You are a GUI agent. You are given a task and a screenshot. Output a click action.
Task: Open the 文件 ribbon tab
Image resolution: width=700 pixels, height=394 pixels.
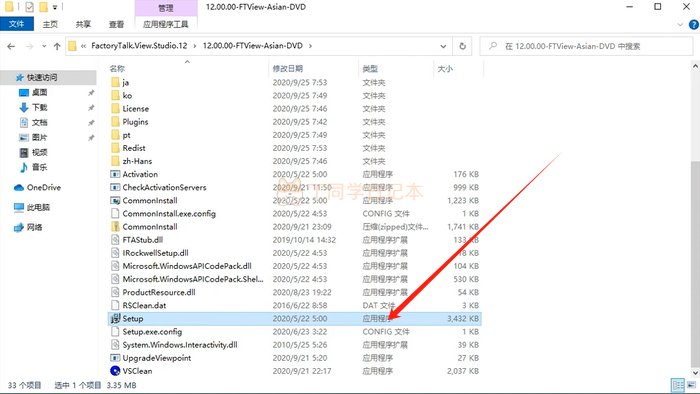(x=17, y=24)
